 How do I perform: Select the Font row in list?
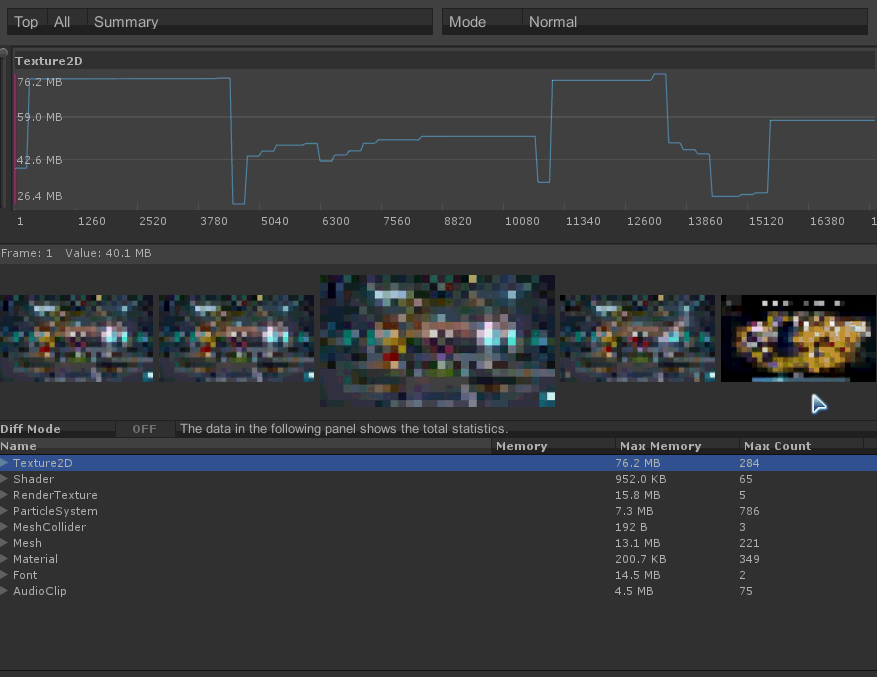point(25,575)
